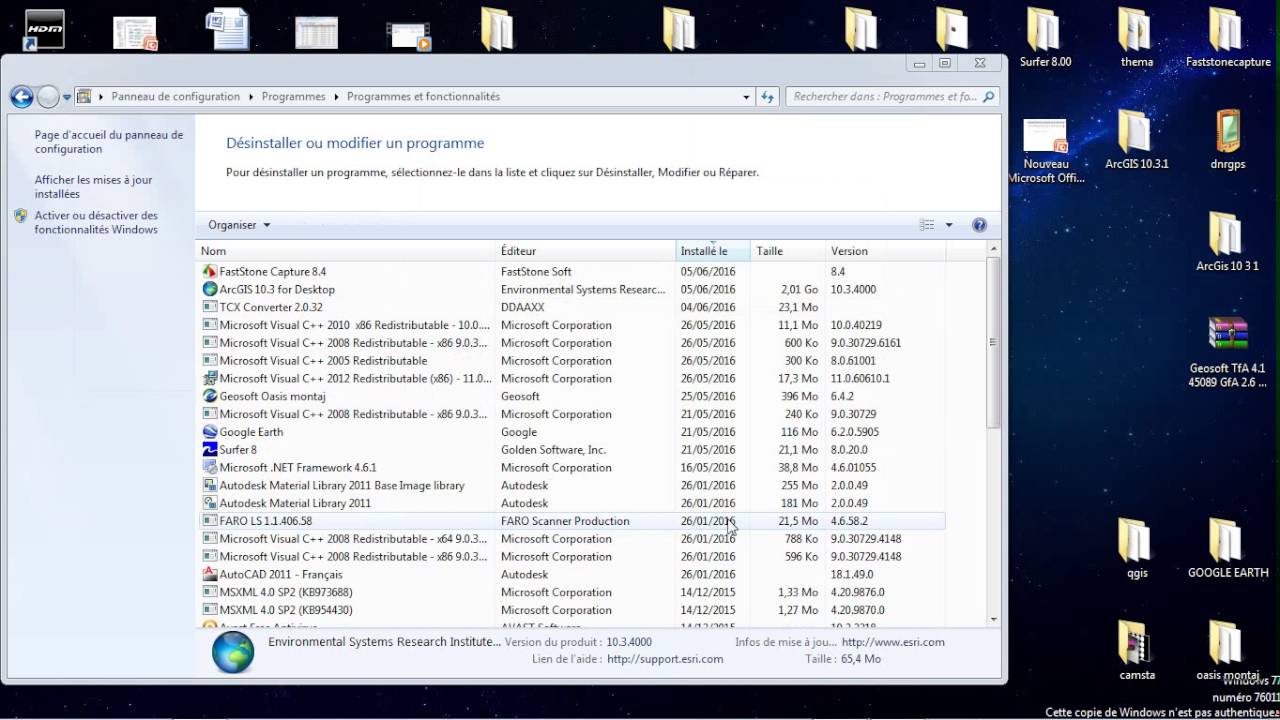
Task: Sort by the Éditeur column header
Action: [x=586, y=251]
